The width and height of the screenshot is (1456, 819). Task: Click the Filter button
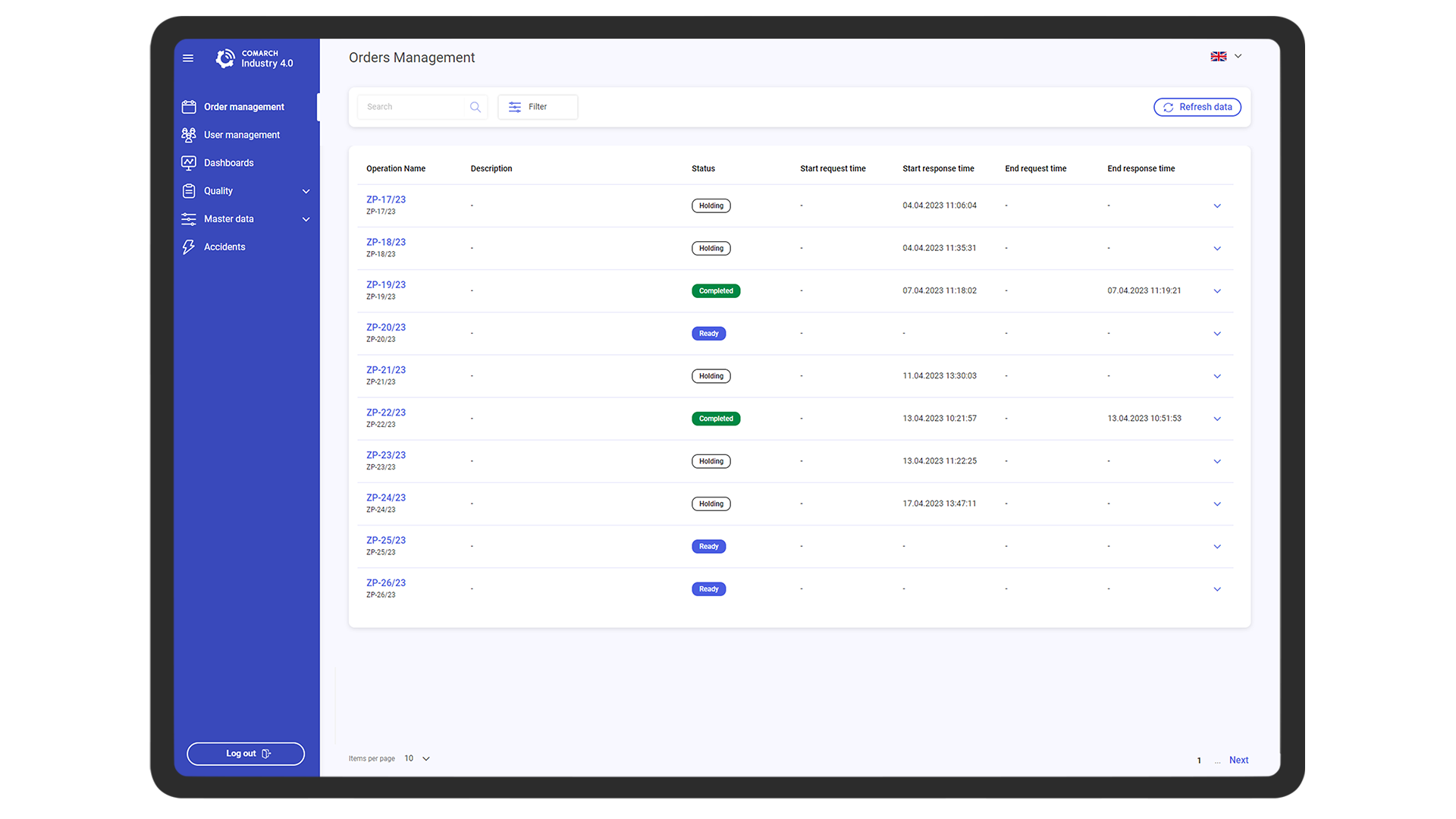point(538,107)
